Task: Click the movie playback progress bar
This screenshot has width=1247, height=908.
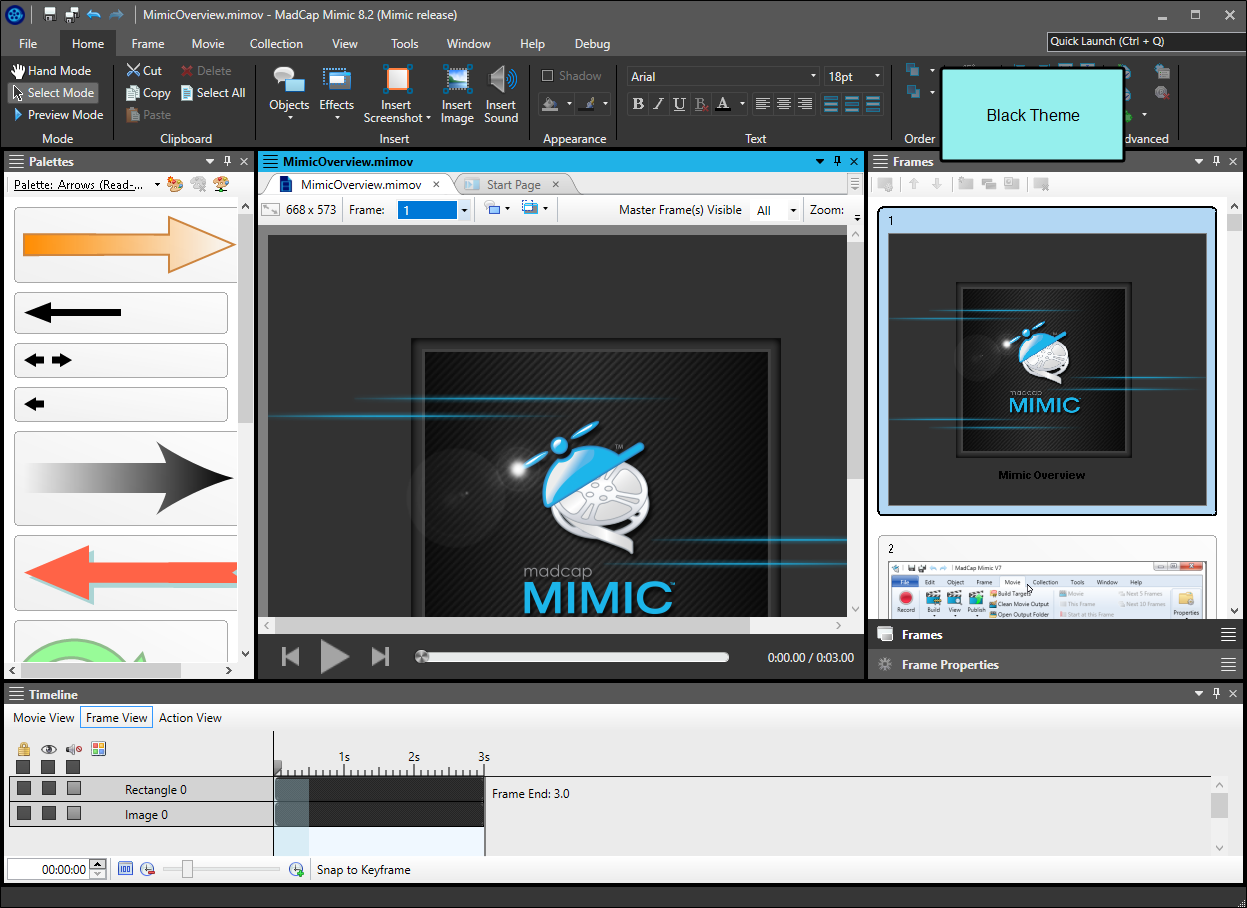Action: [574, 657]
